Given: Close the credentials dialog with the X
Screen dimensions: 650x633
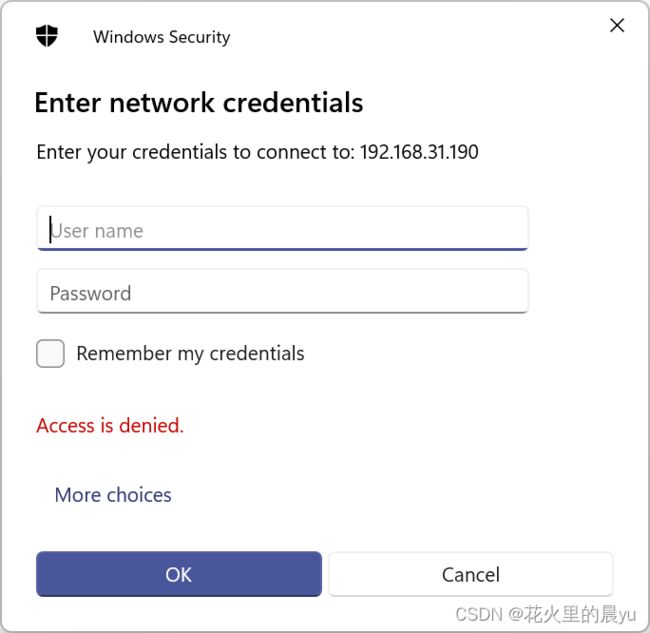Looking at the screenshot, I should (617, 25).
